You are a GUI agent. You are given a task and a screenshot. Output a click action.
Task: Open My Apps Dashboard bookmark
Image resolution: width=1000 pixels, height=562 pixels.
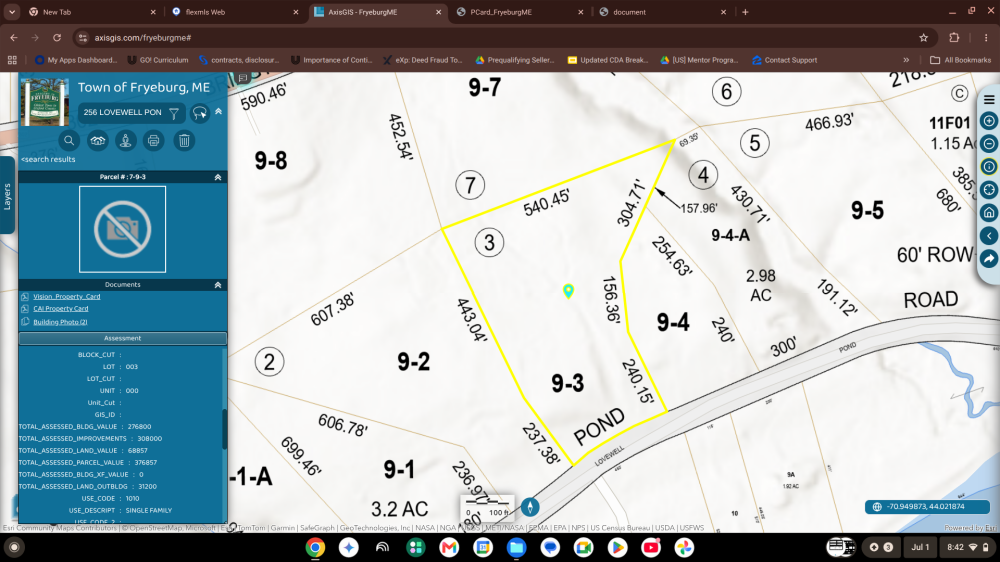click(x=76, y=60)
